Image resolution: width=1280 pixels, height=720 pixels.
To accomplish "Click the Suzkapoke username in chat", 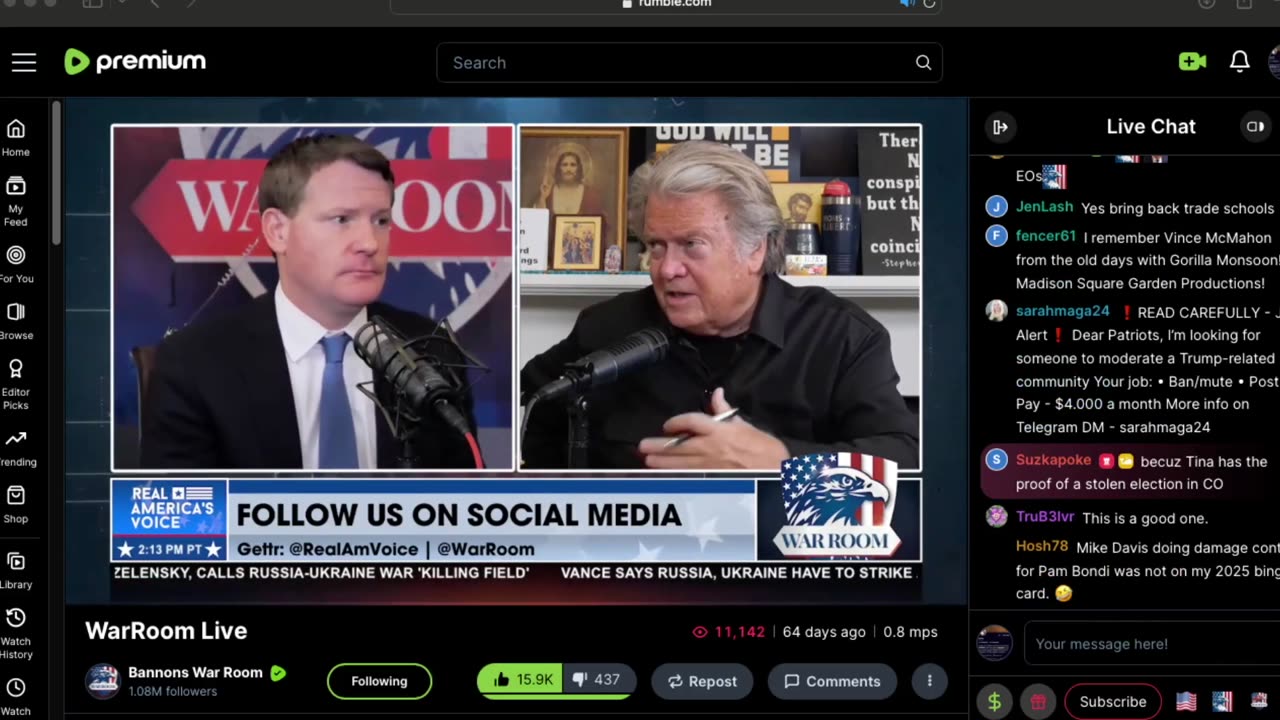I will pyautogui.click(x=1053, y=460).
